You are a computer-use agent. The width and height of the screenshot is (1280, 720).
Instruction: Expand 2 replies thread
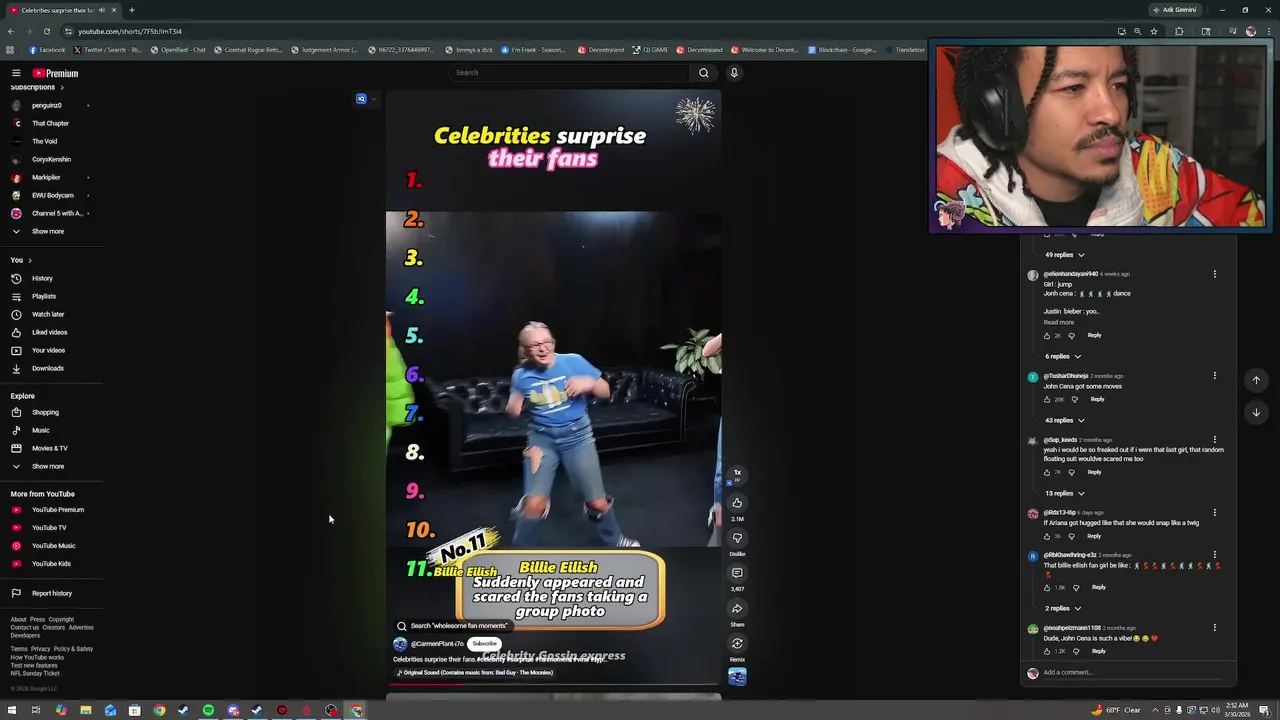pos(1063,608)
